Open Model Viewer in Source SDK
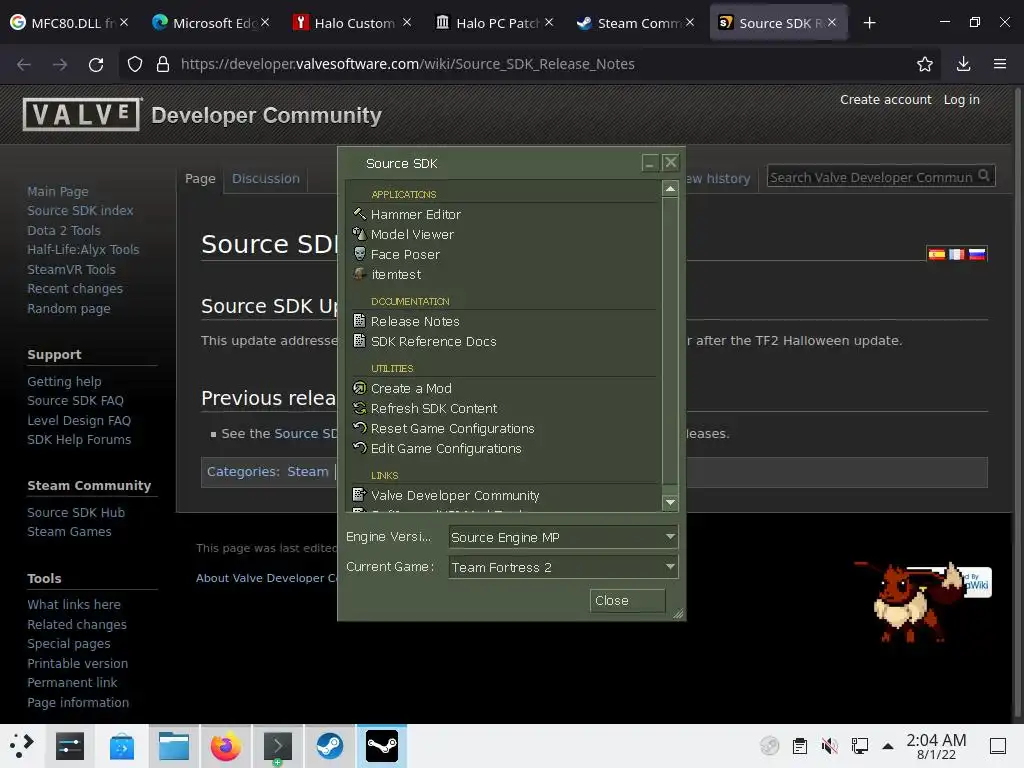The height and width of the screenshot is (768, 1024). coord(412,234)
